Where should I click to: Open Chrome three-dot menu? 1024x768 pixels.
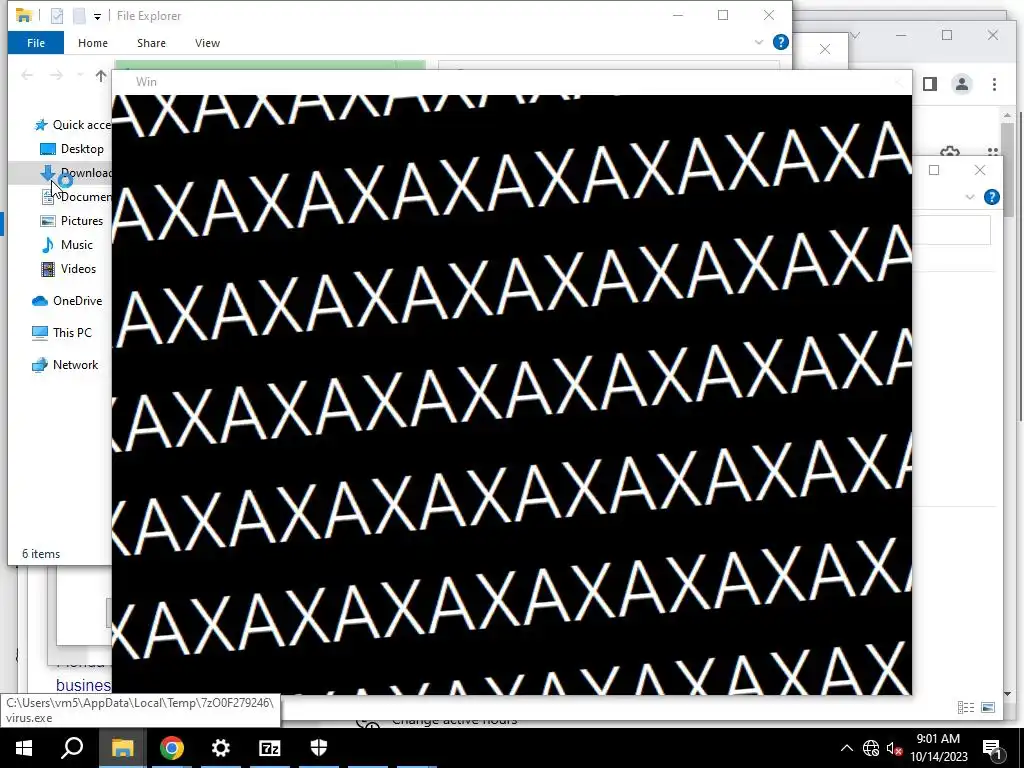coord(994,84)
